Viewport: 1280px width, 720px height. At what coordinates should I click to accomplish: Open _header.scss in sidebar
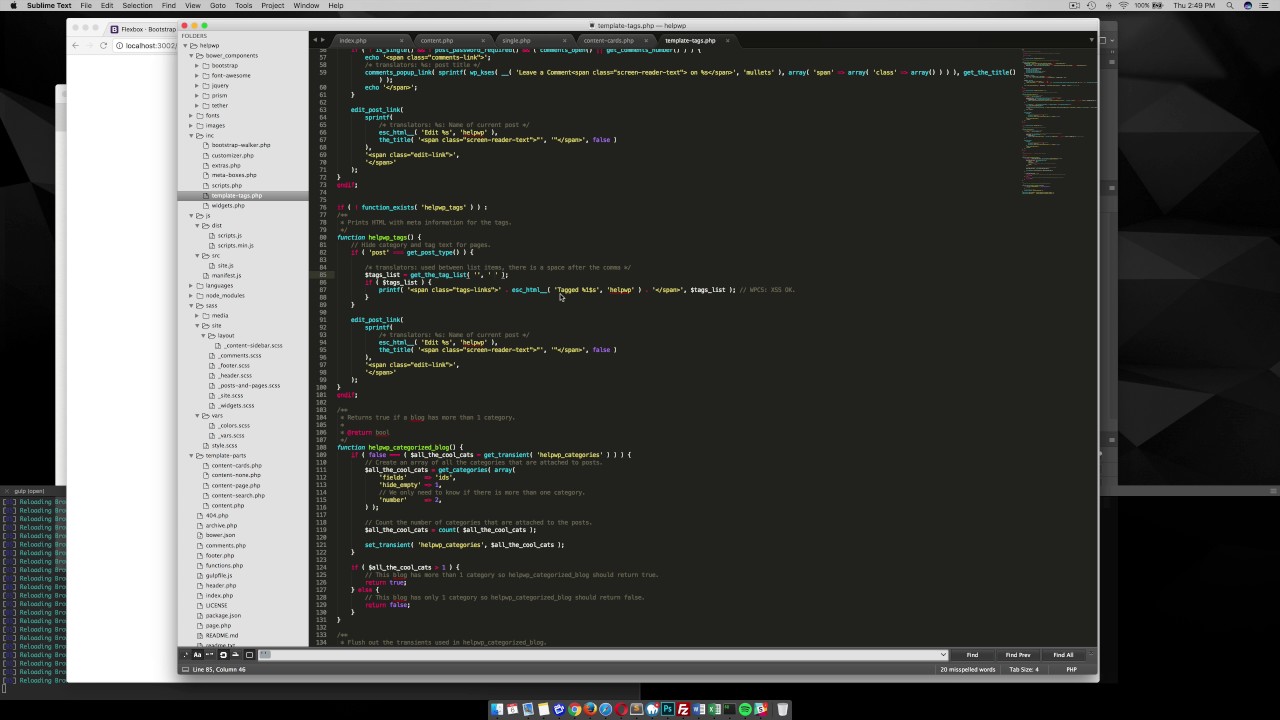pyautogui.click(x=235, y=376)
